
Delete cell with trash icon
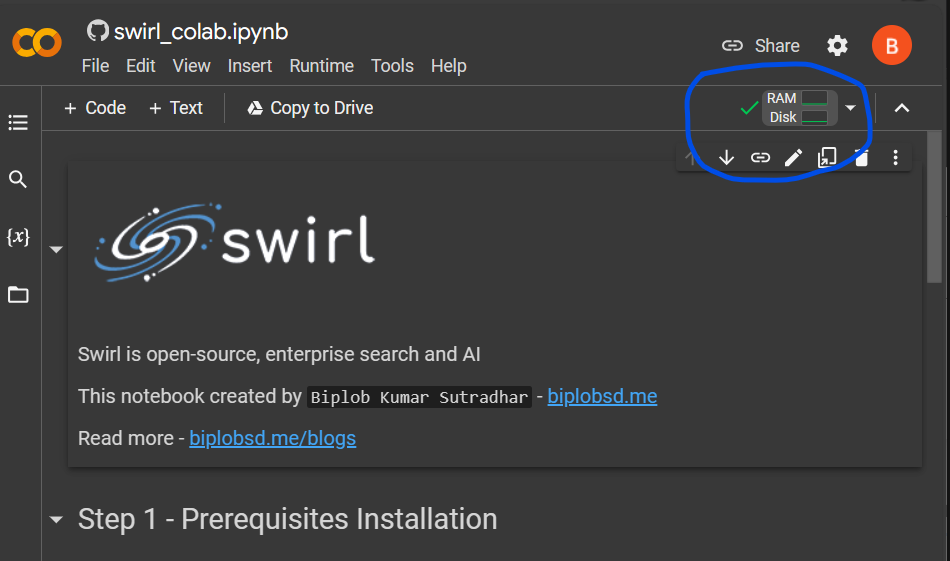point(862,158)
